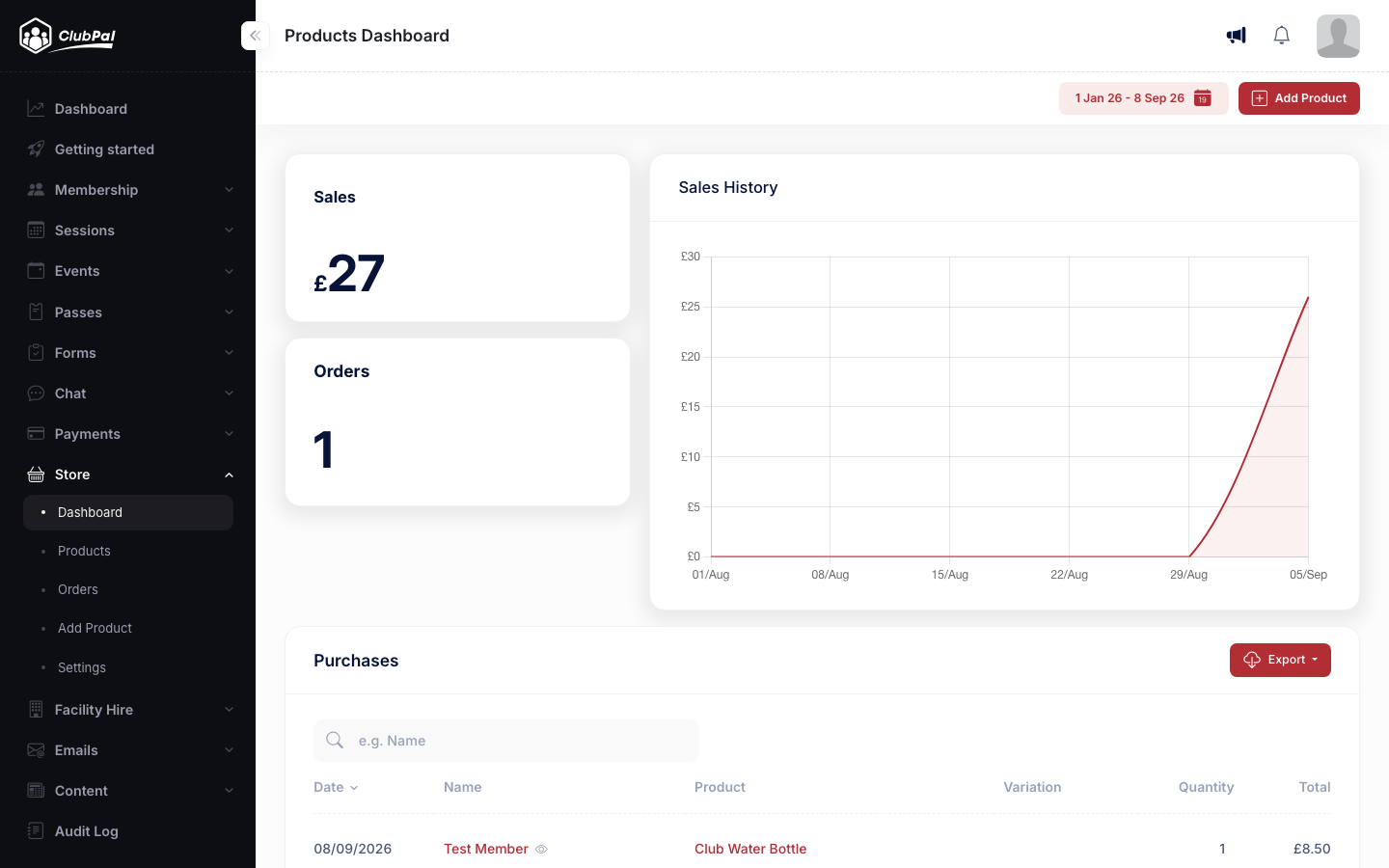Toggle the eye icon beside Test Member

click(541, 850)
